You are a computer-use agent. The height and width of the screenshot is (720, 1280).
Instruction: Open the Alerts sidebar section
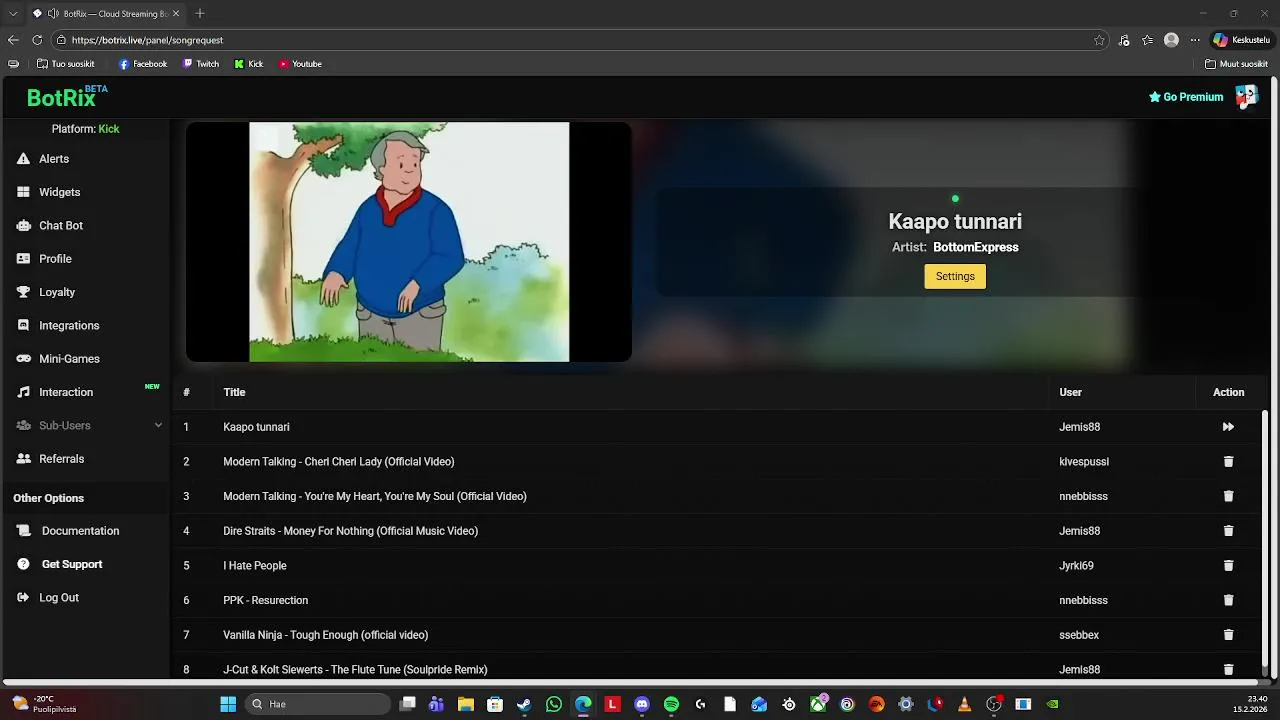[53, 159]
